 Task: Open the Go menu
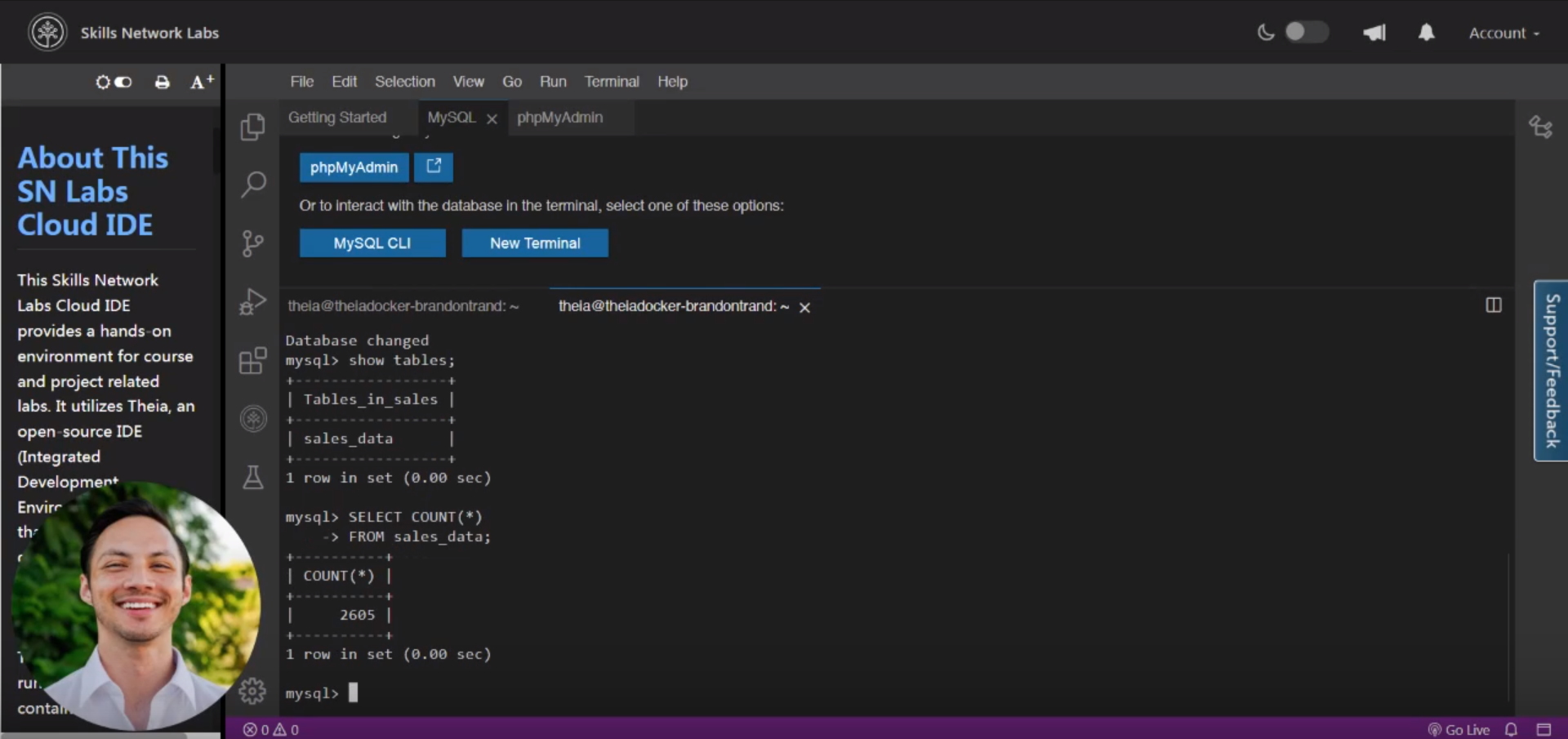click(x=512, y=82)
